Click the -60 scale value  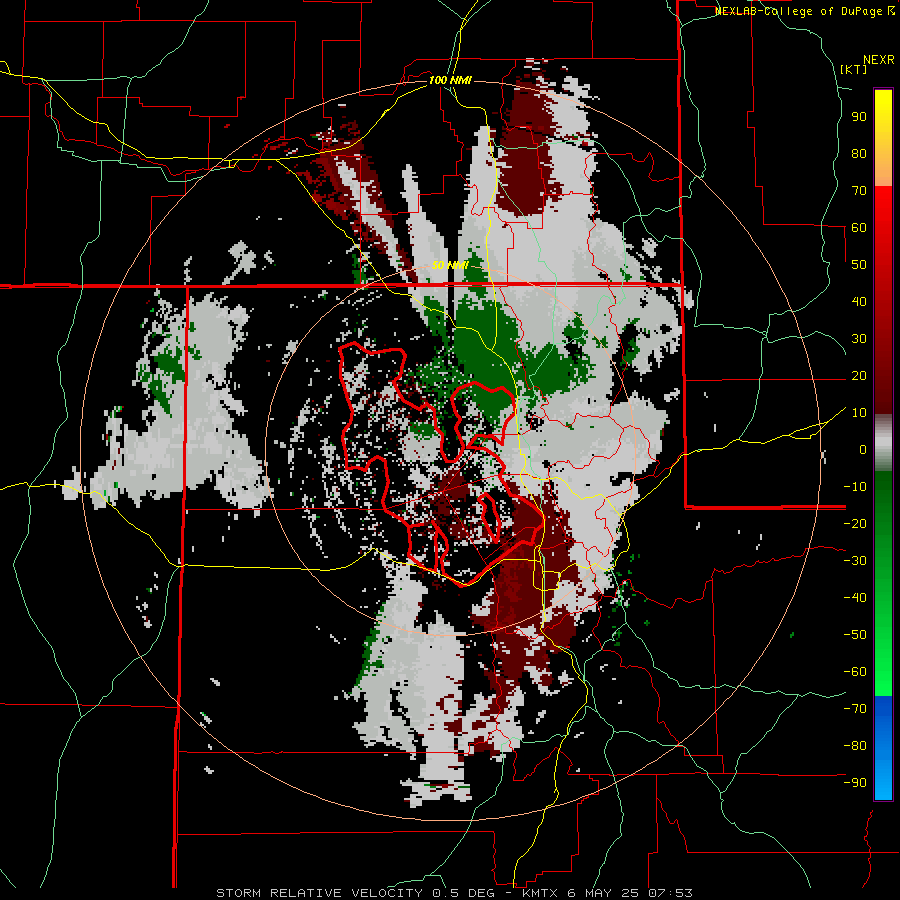[x=855, y=672]
